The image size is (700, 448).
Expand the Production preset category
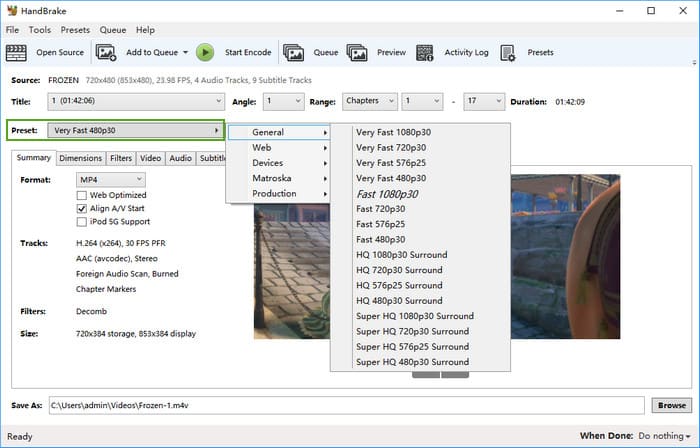click(279, 193)
